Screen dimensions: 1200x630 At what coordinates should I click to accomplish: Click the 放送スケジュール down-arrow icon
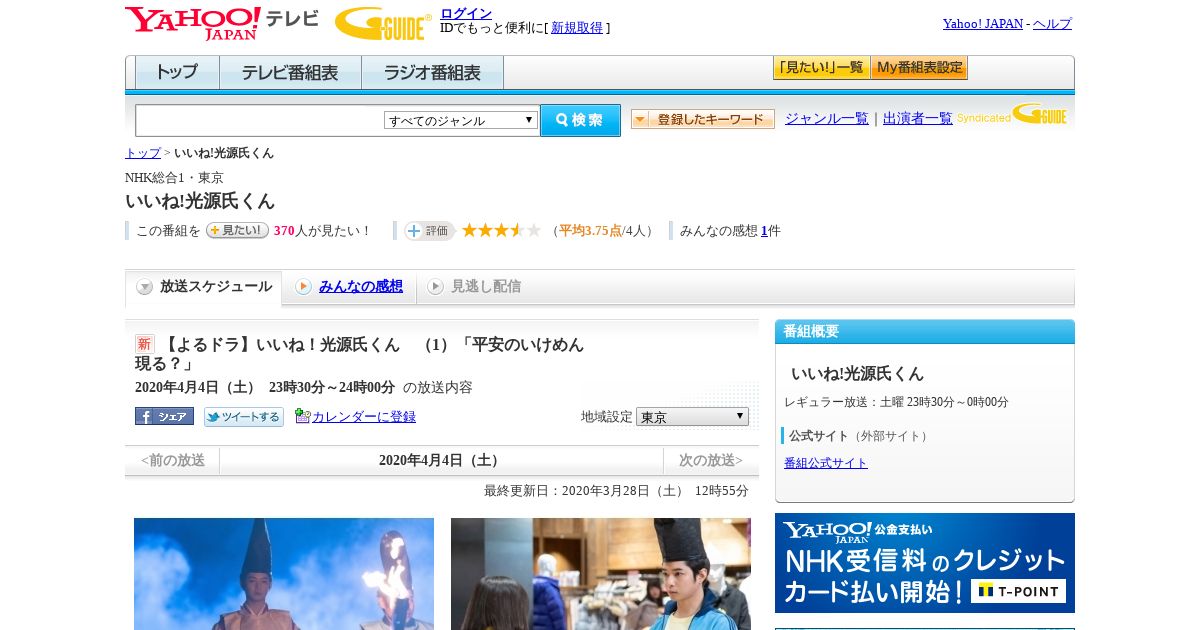145,287
